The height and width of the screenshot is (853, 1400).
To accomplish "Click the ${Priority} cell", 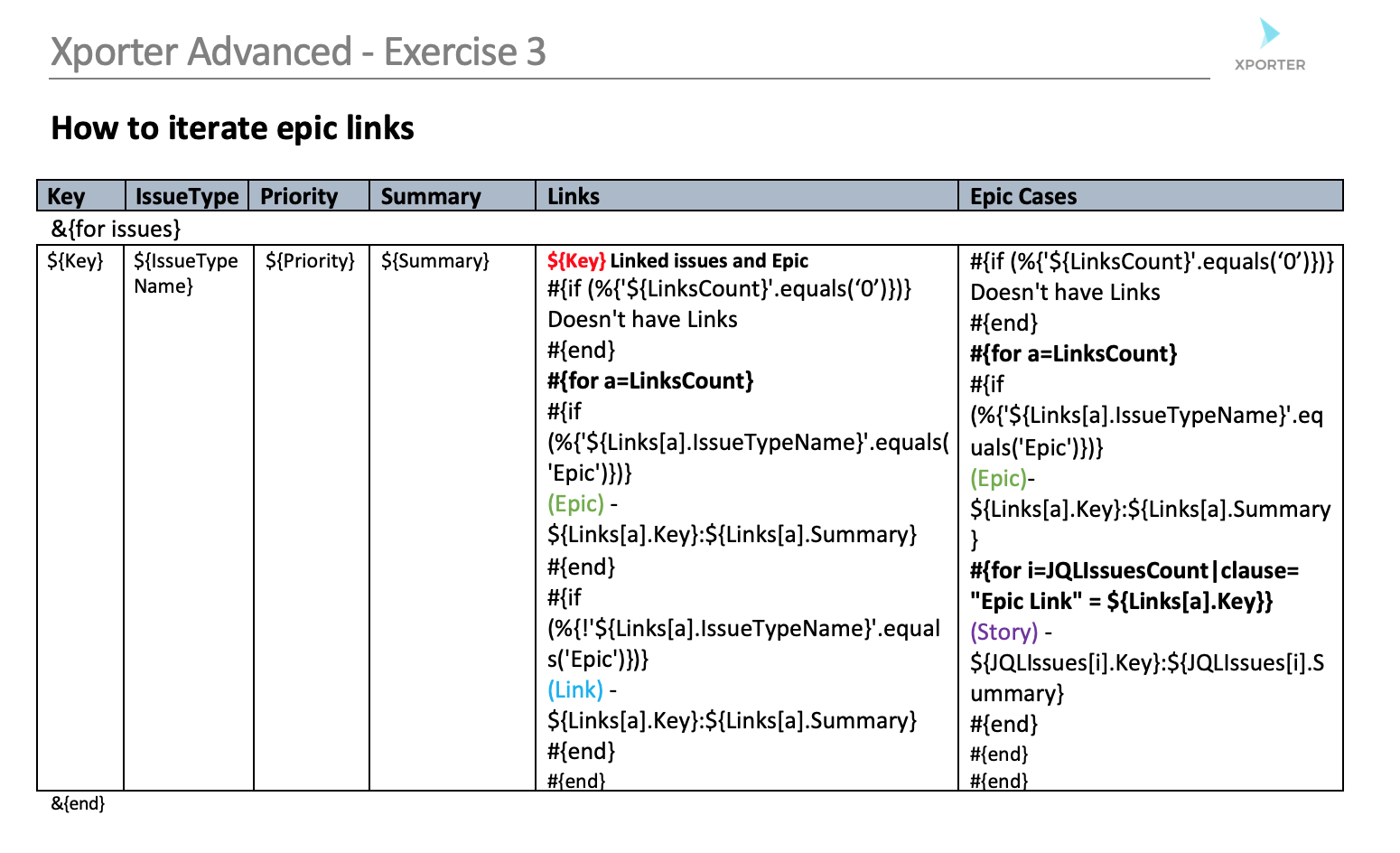I will click(310, 261).
